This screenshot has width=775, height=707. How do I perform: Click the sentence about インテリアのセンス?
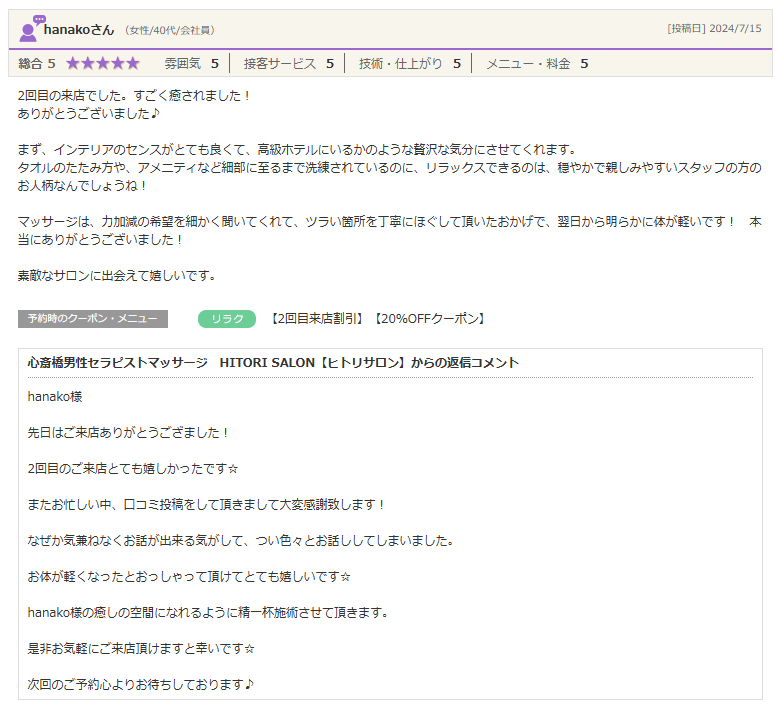click(298, 149)
